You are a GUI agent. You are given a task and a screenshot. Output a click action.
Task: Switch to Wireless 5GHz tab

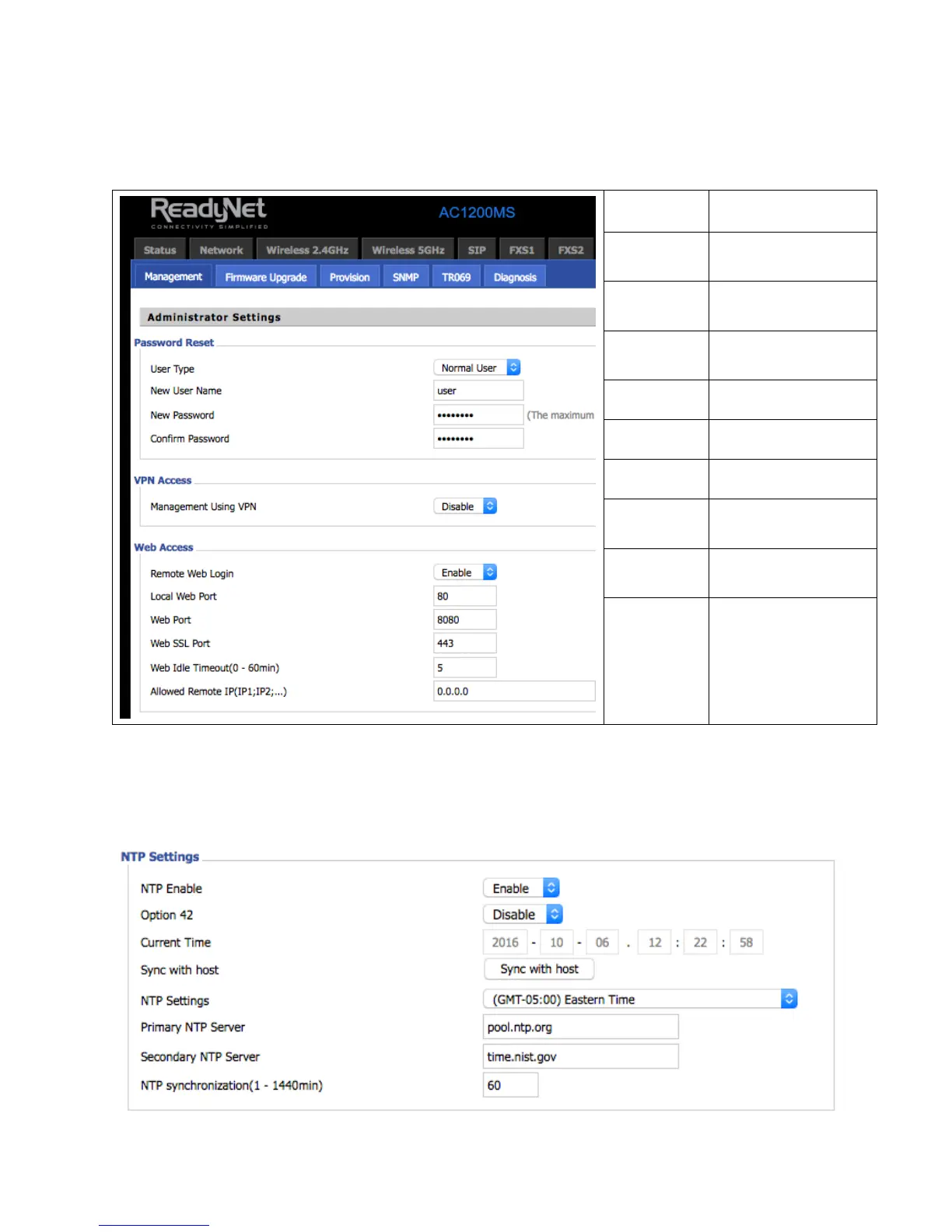[x=408, y=250]
